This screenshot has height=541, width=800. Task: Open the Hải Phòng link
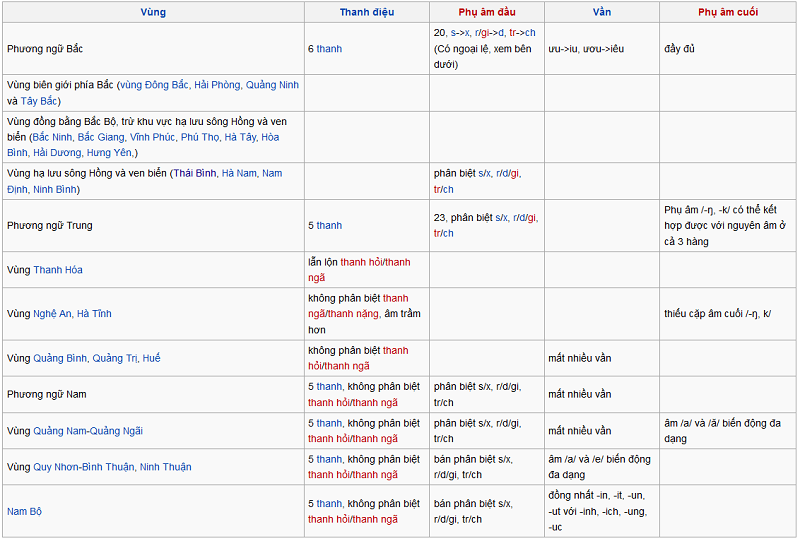point(217,85)
